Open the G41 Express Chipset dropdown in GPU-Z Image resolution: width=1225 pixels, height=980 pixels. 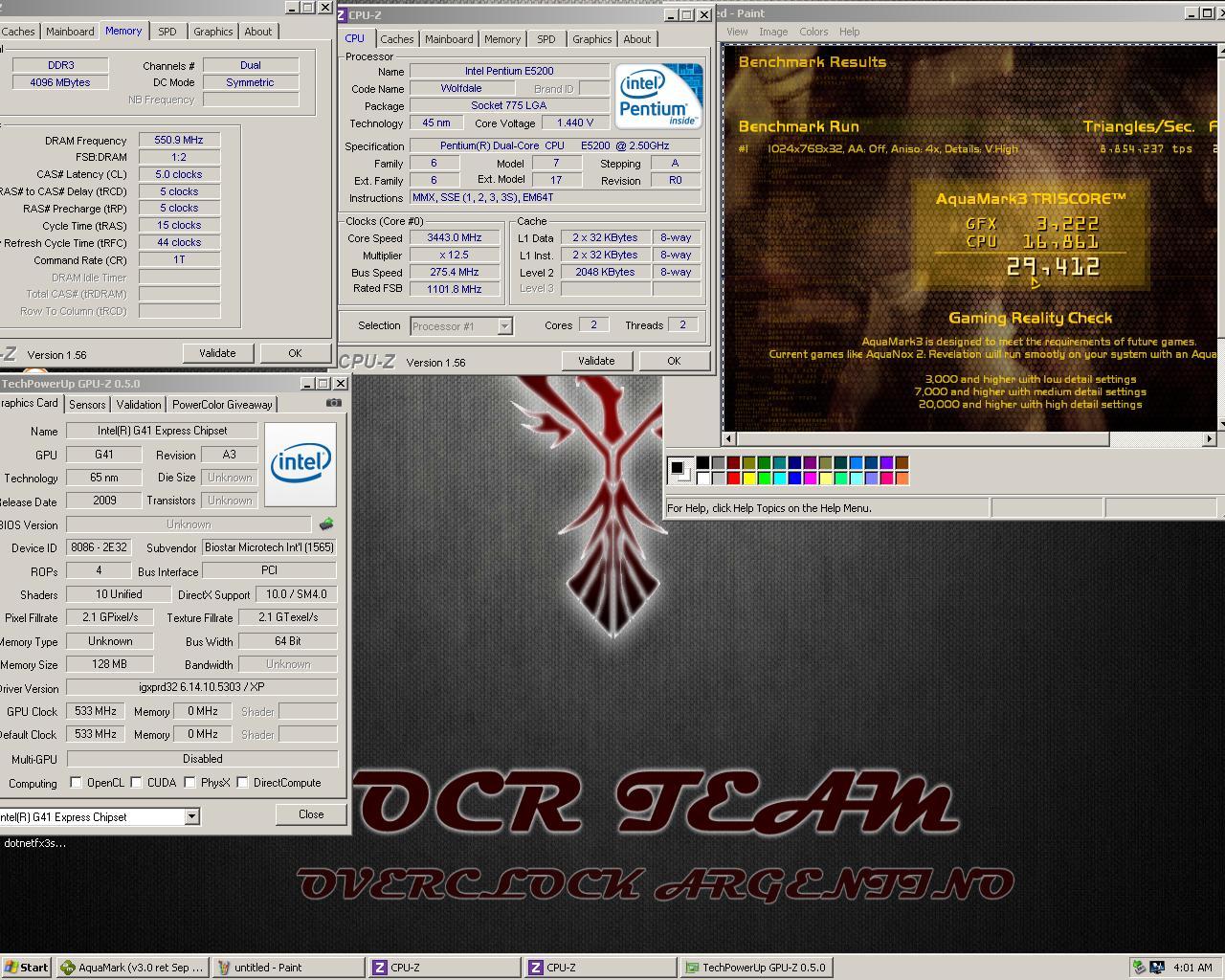pyautogui.click(x=191, y=816)
